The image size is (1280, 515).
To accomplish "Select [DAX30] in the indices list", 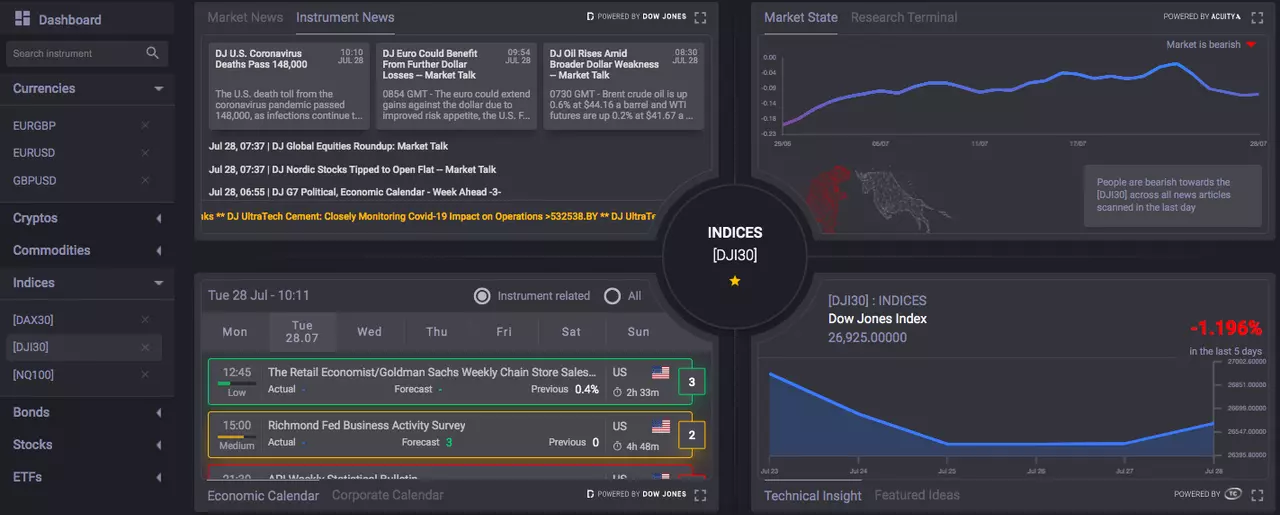I will coord(33,319).
